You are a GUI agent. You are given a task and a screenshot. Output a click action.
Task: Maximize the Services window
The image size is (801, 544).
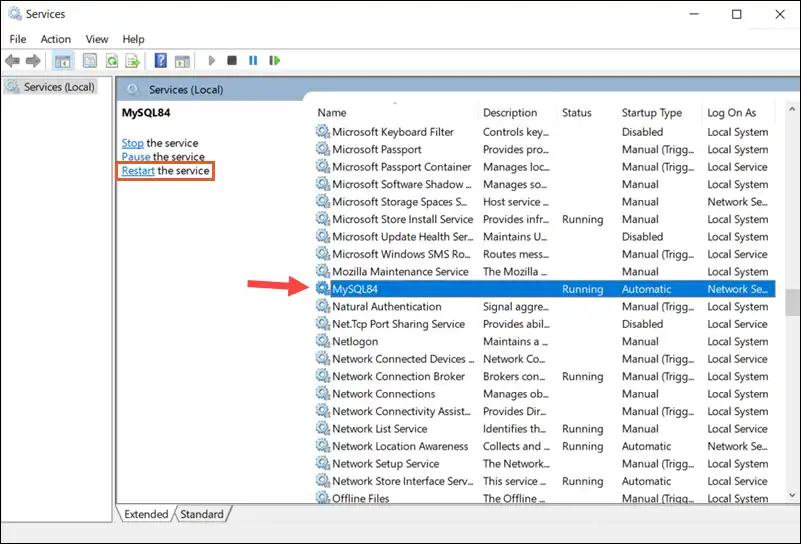pyautogui.click(x=736, y=14)
